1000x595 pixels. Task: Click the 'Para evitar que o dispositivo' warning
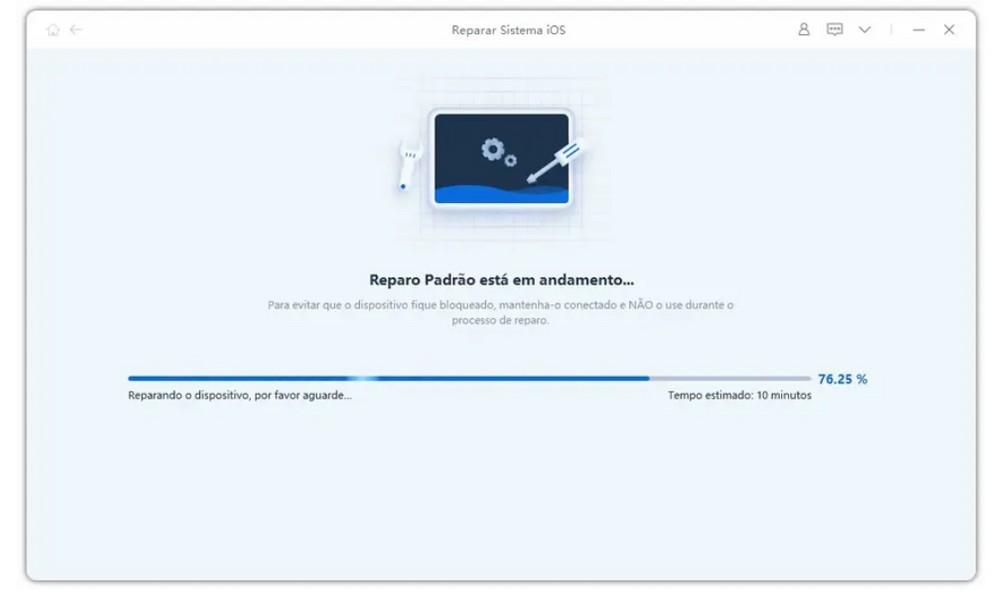coord(501,312)
